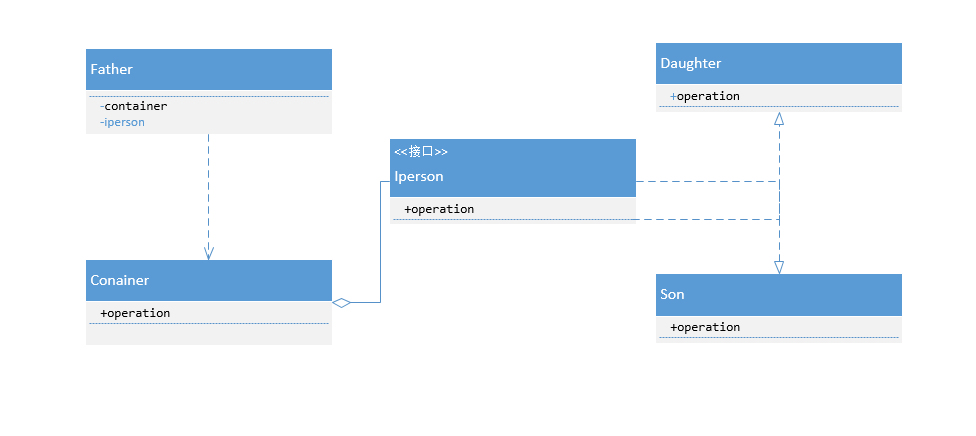Click +operation in the Son class
The height and width of the screenshot is (436, 976).
pyautogui.click(x=706, y=327)
